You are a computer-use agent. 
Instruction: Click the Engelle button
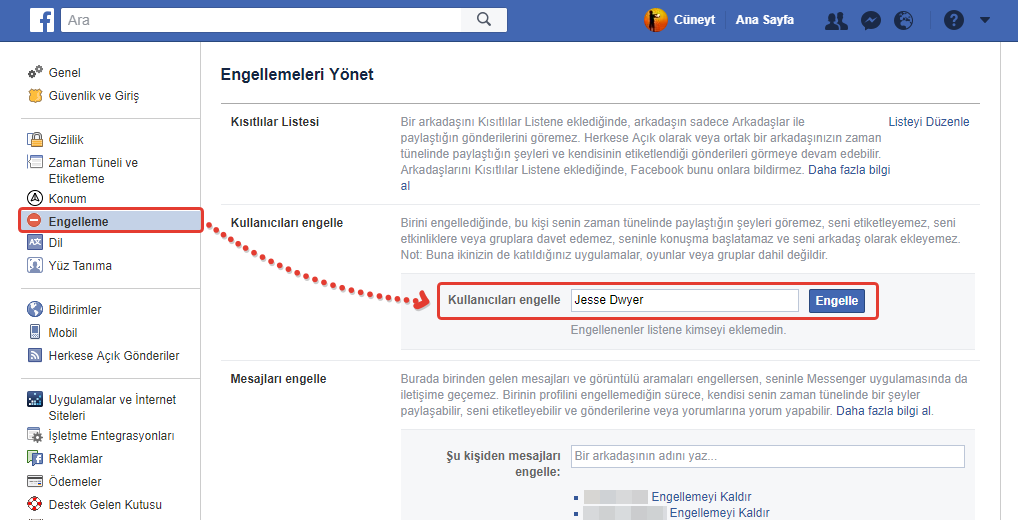pos(836,300)
